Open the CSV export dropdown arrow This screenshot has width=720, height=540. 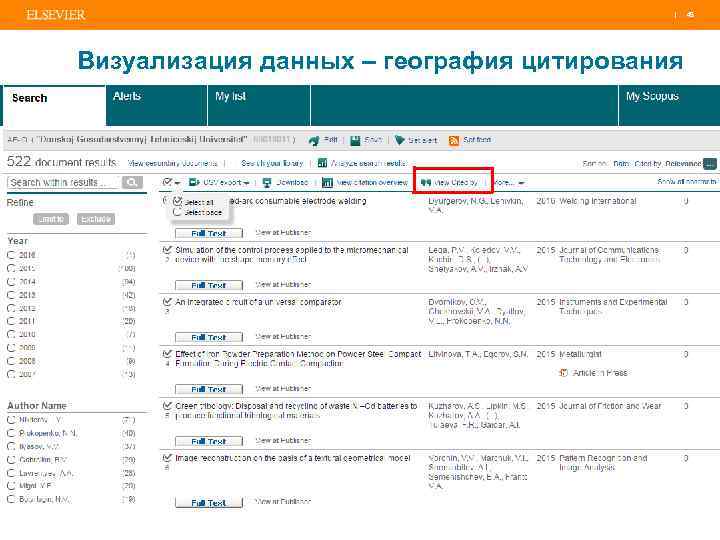point(247,183)
